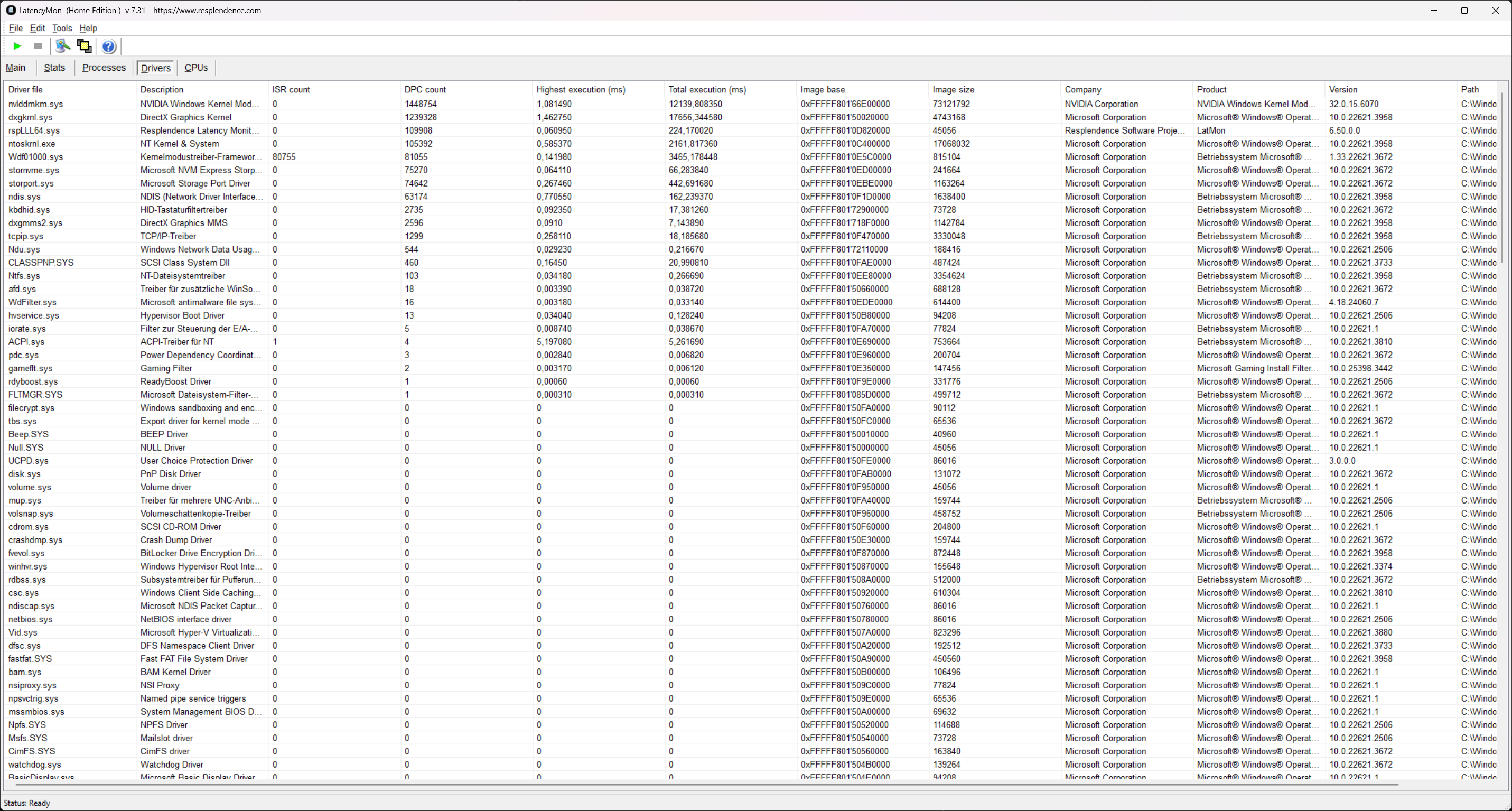Select the ACPI.sys driver row
This screenshot has width=1512, height=811.
click(x=26, y=341)
